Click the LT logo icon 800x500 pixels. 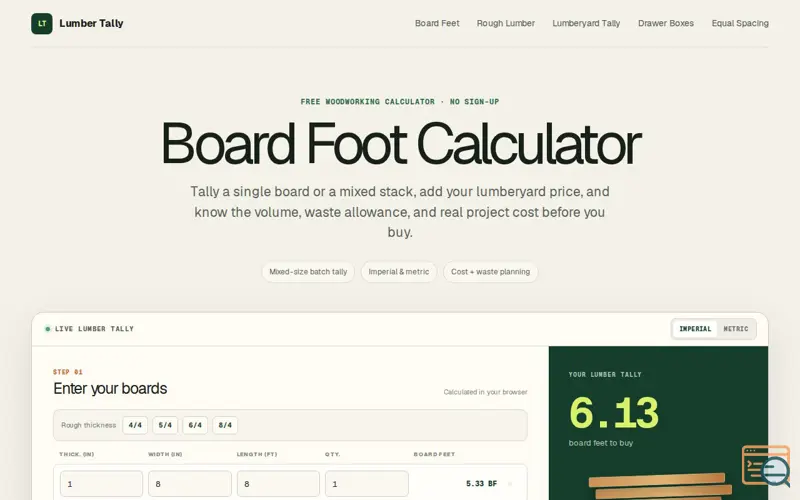(x=42, y=23)
